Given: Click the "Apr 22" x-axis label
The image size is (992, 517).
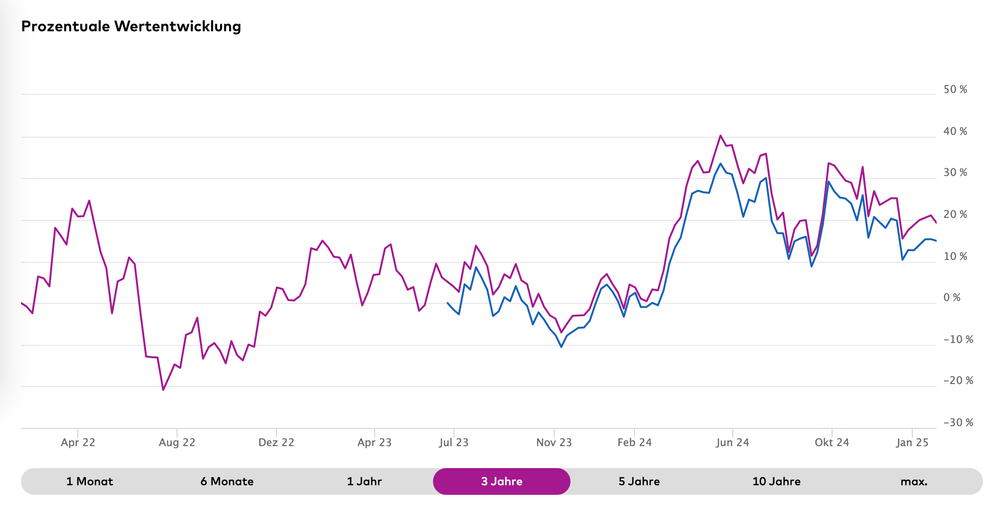Looking at the screenshot, I should [78, 442].
